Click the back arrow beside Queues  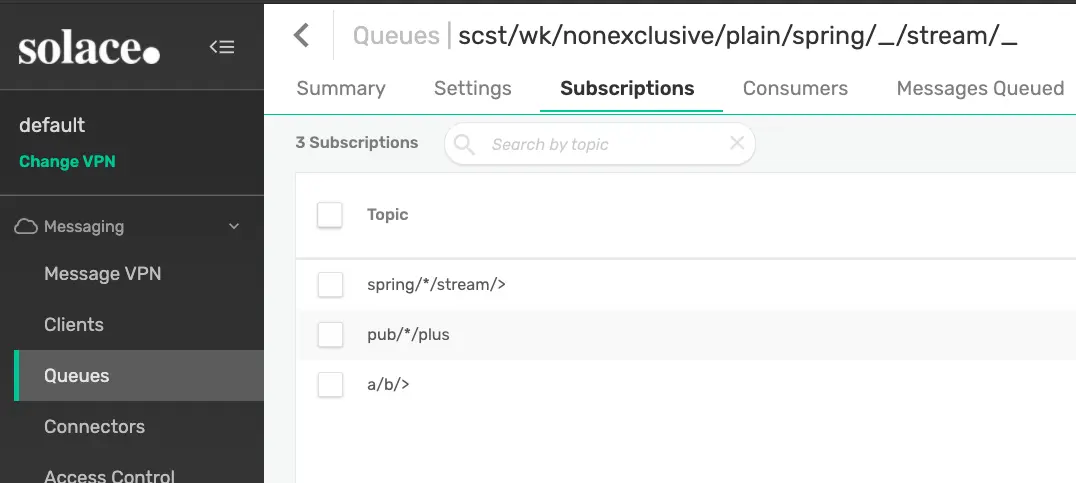(301, 36)
